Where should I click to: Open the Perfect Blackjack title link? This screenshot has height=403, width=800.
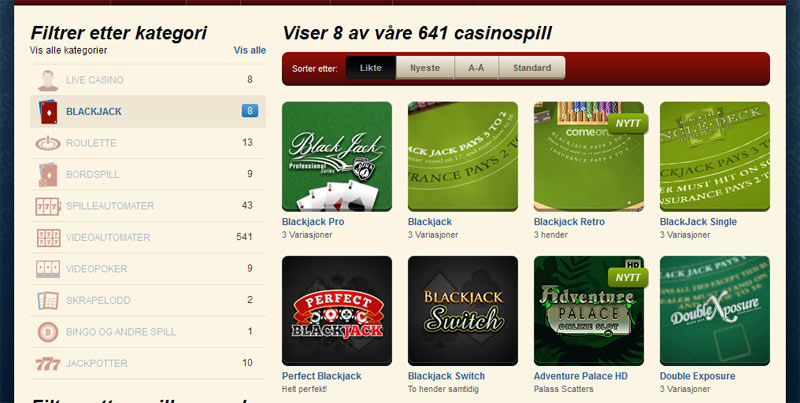321,376
